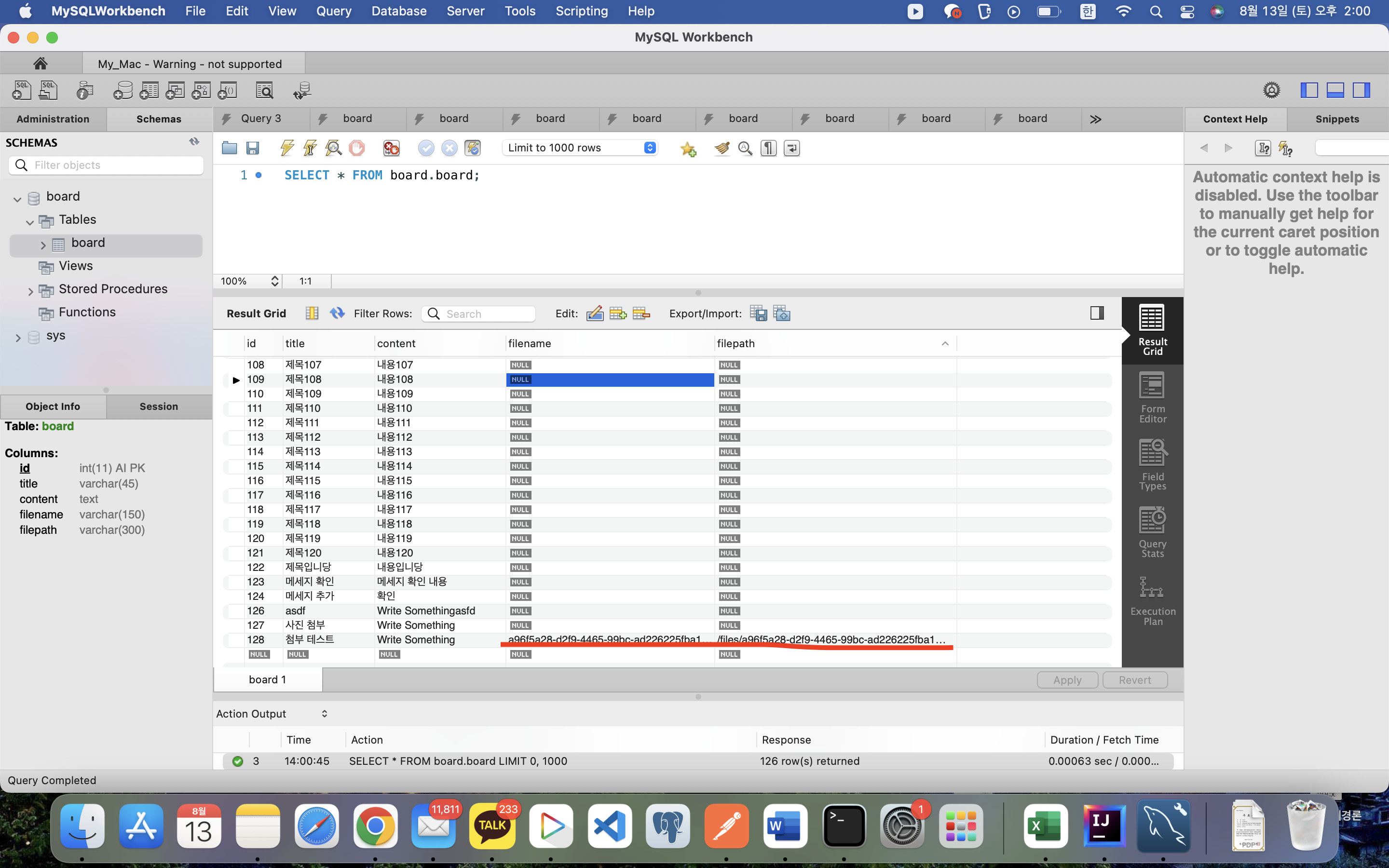Image resolution: width=1389 pixels, height=868 pixels.
Task: Open the Database menu
Action: (x=398, y=11)
